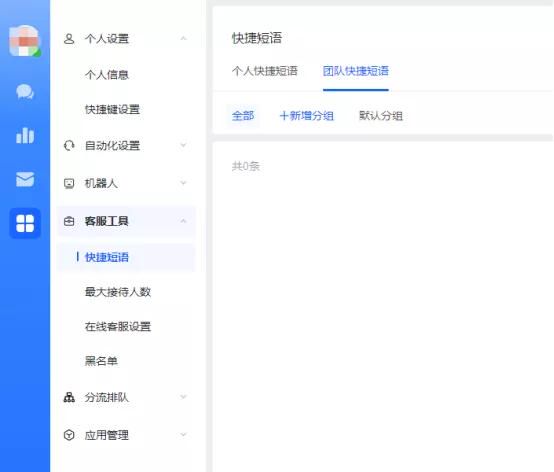Open 最大接待人数 in the sidebar menu
The image size is (554, 472).
coord(118,292)
